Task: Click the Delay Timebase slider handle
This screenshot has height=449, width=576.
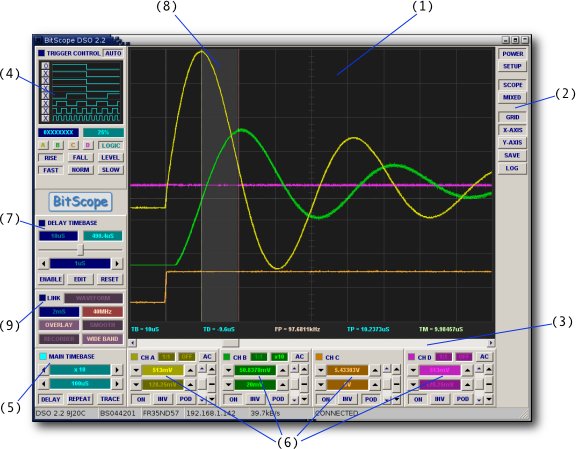Action: pos(80,250)
